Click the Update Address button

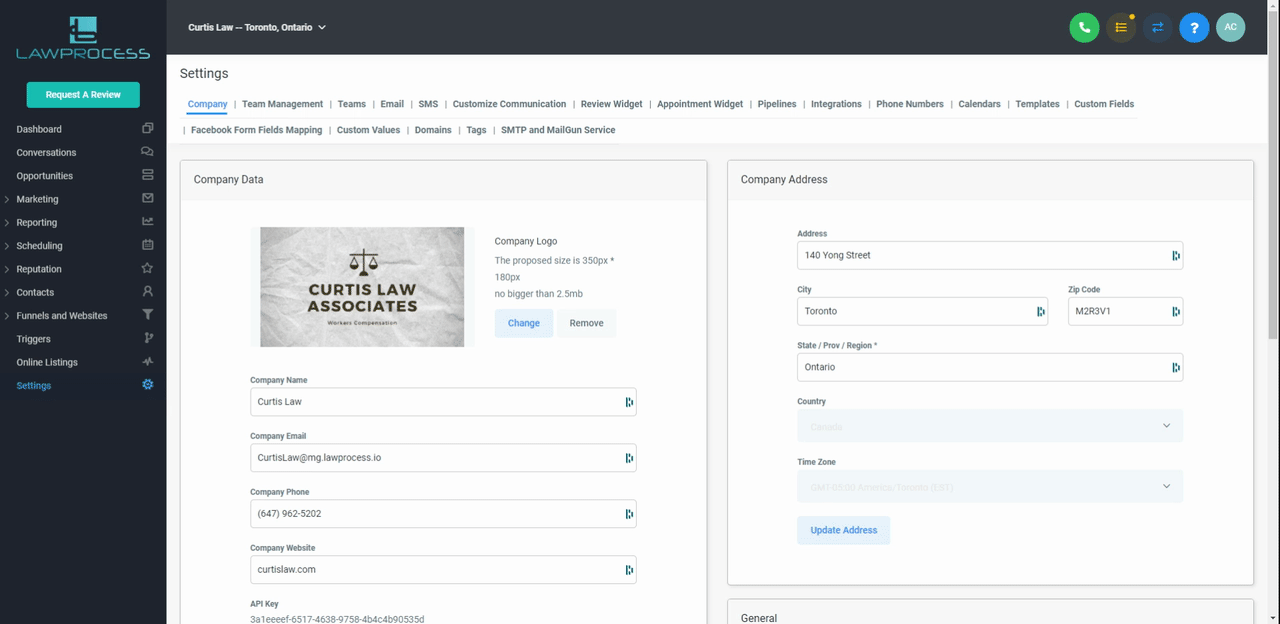click(843, 530)
